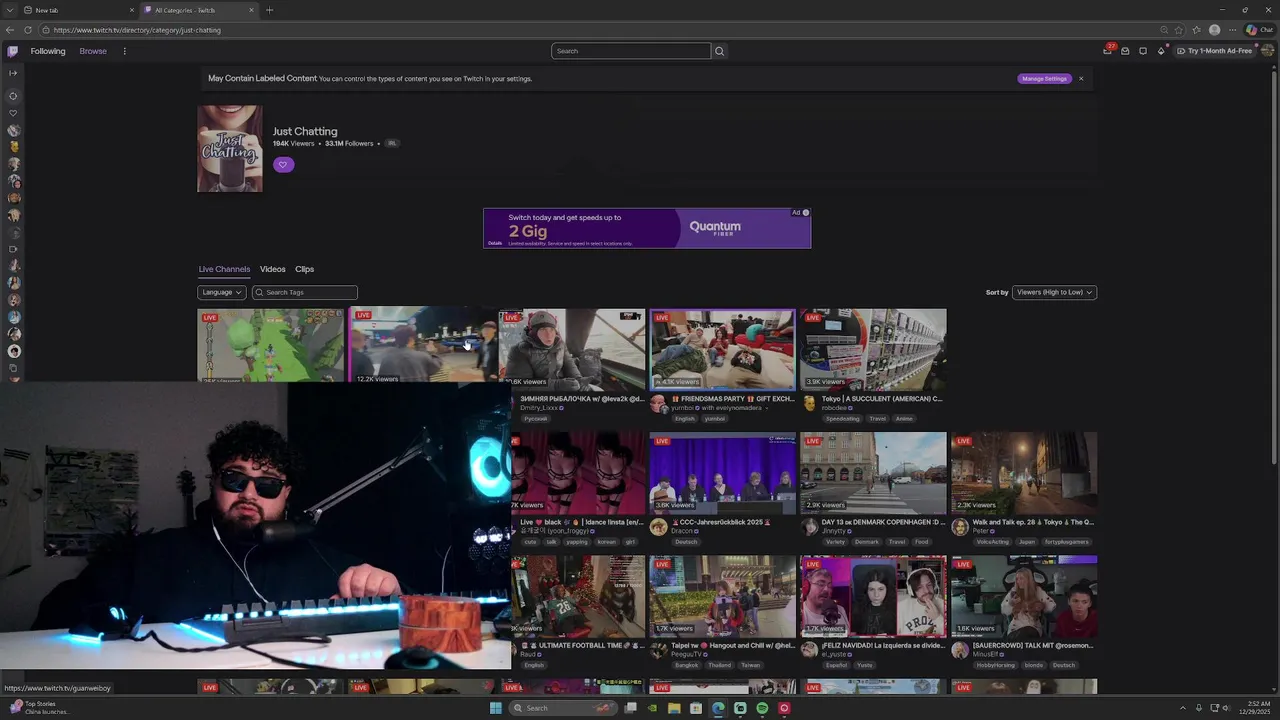Open the Walk and Talk ep. 28 stream thumbnail
This screenshot has width=1280, height=720.
pos(1024,472)
